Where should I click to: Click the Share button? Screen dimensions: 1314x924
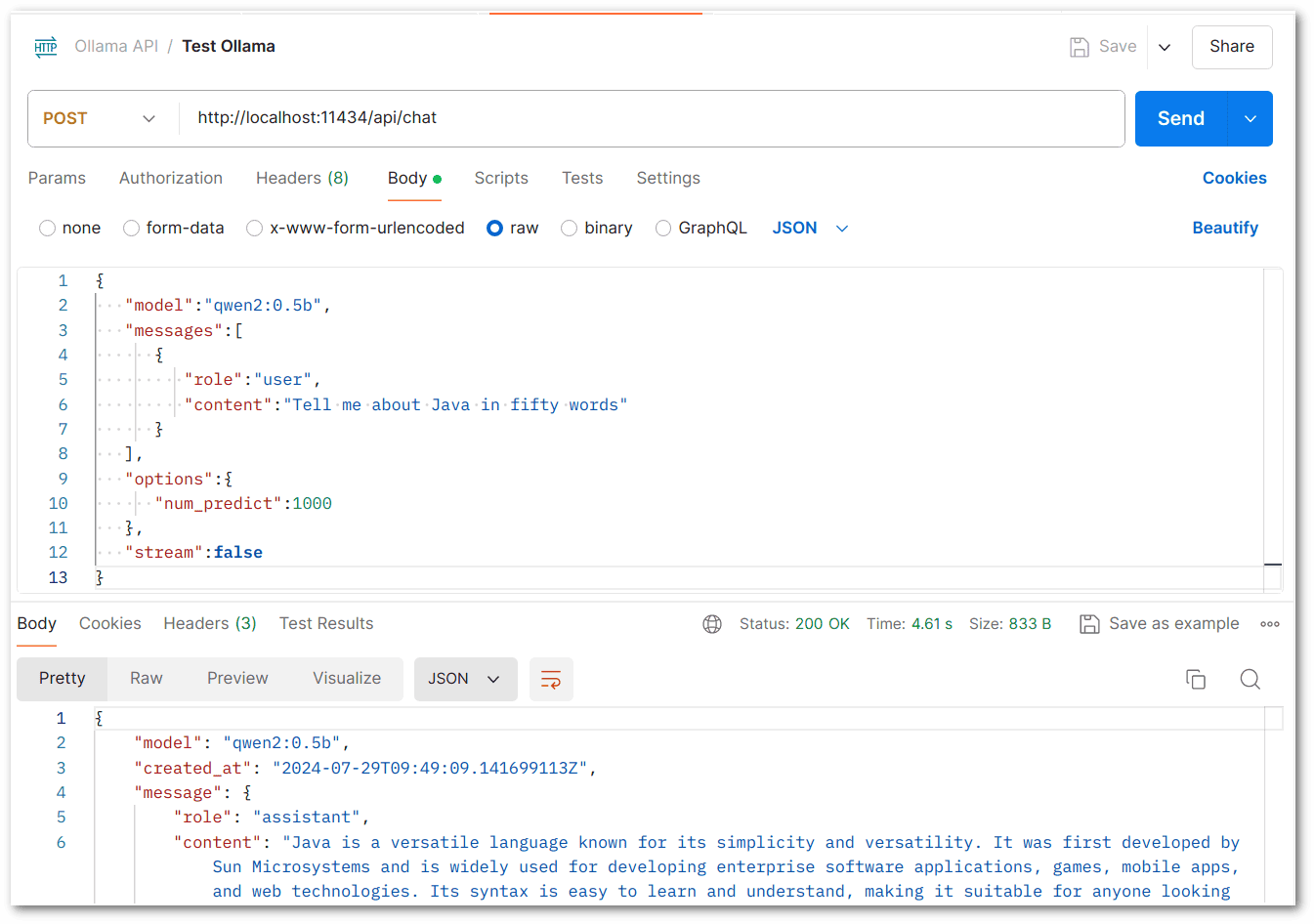1232,47
